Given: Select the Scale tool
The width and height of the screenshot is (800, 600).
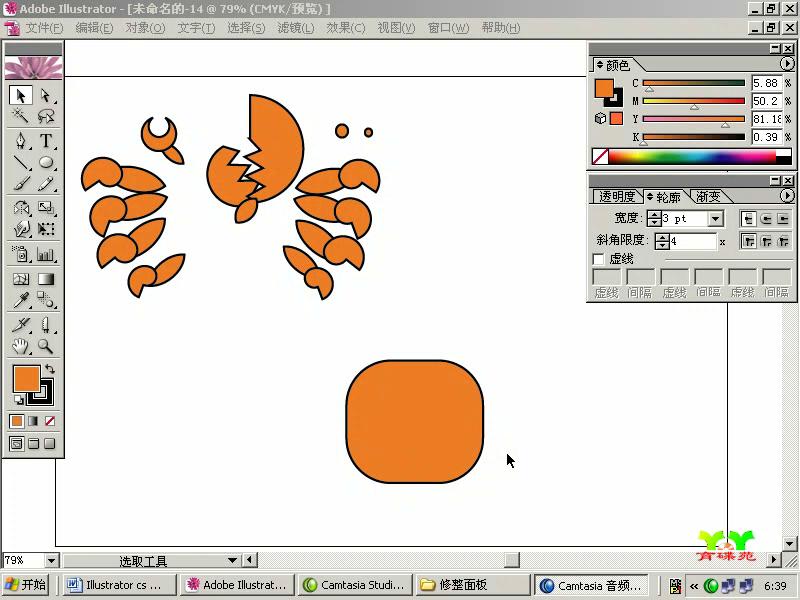Looking at the screenshot, I should 46,208.
